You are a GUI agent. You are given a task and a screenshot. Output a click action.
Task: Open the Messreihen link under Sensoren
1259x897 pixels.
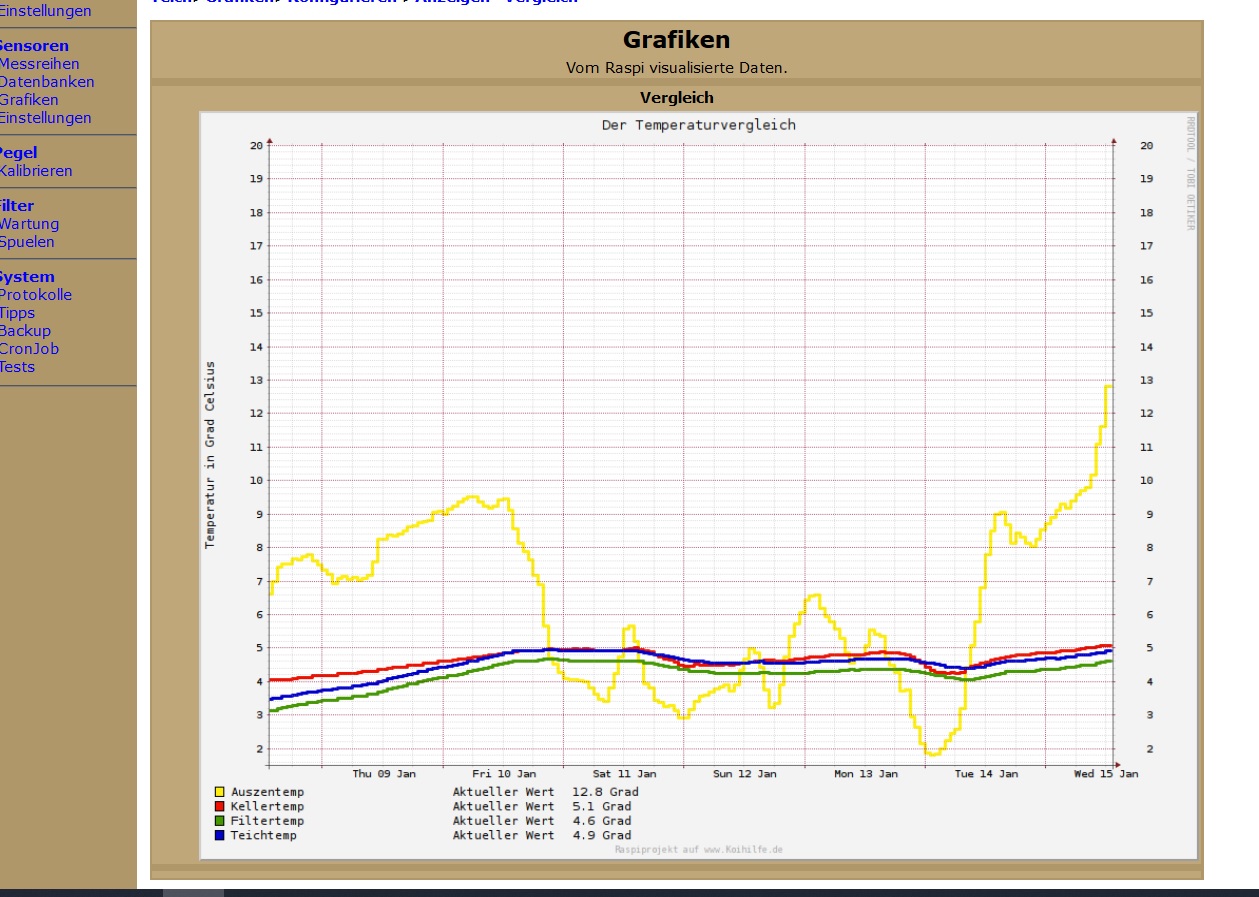click(x=39, y=64)
